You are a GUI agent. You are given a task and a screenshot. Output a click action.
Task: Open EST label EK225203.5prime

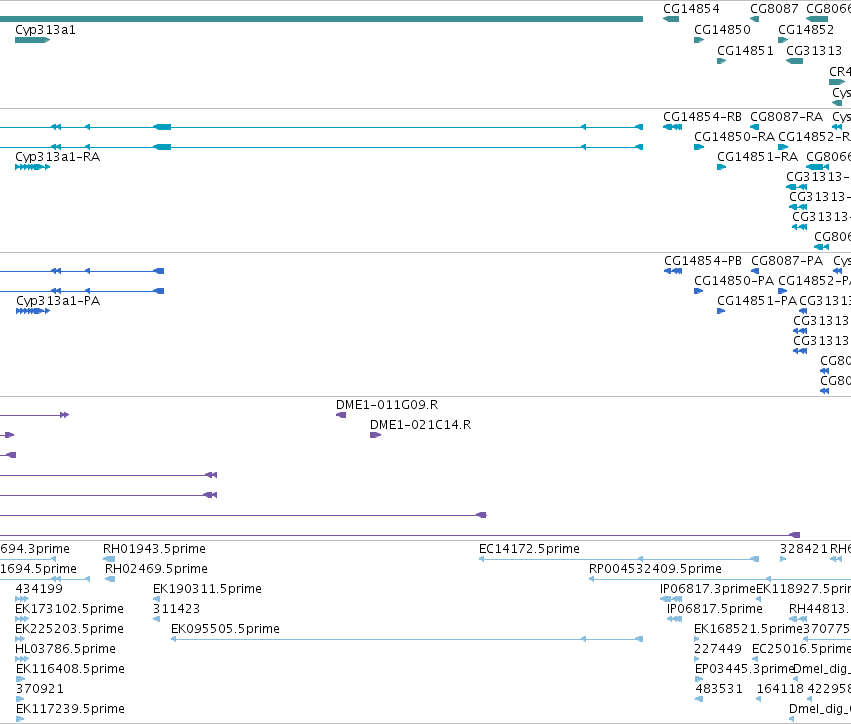point(69,629)
